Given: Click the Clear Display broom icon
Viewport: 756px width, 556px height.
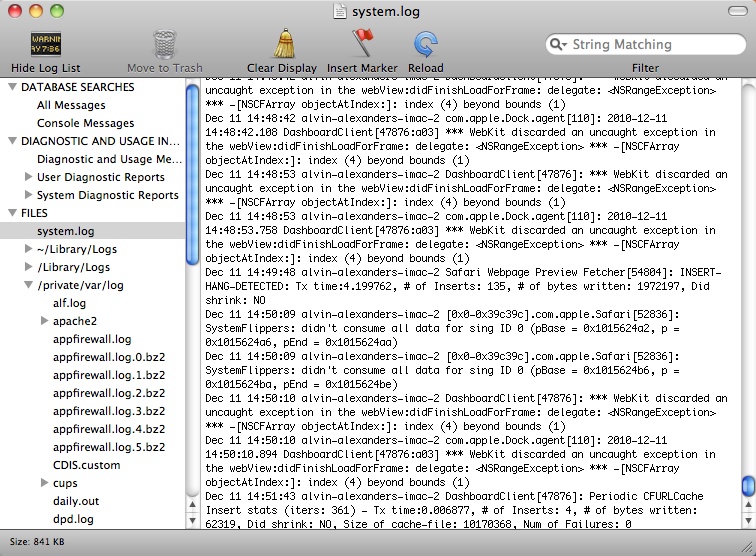Looking at the screenshot, I should pos(284,43).
